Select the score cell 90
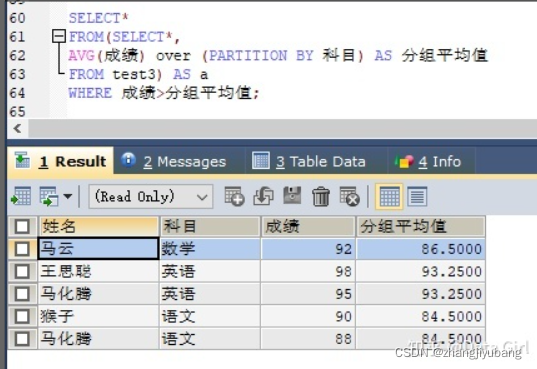The image size is (537, 369). (308, 316)
